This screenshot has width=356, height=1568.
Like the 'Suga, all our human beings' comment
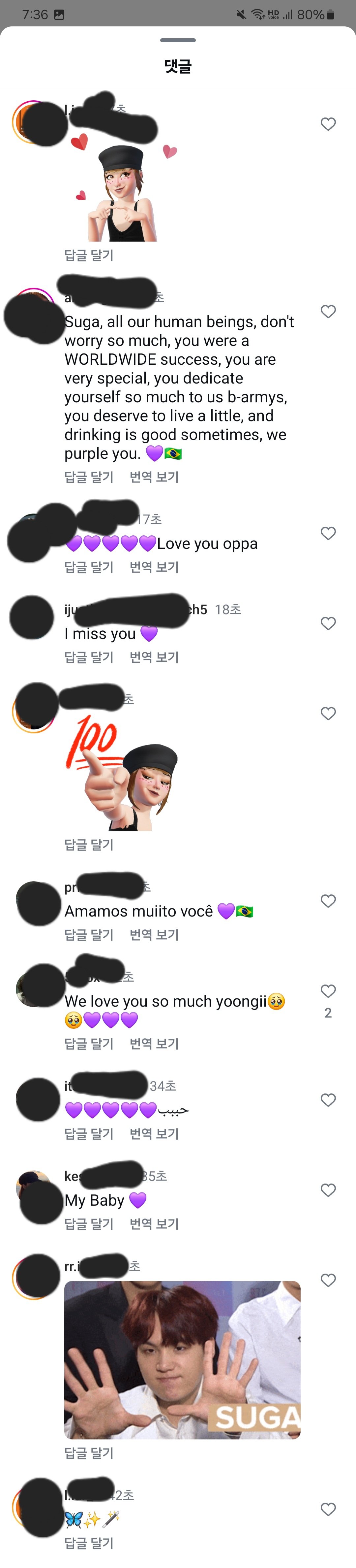(328, 312)
